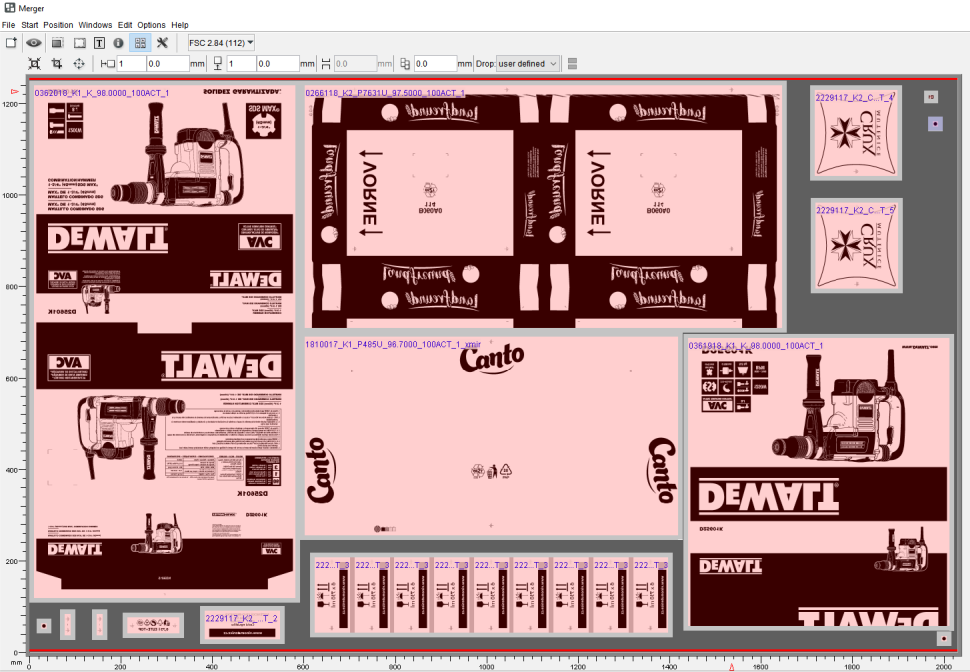Select the Canto job 1810017_K1_P485U layout
Image resolution: width=970 pixels, height=672 pixels.
492,437
